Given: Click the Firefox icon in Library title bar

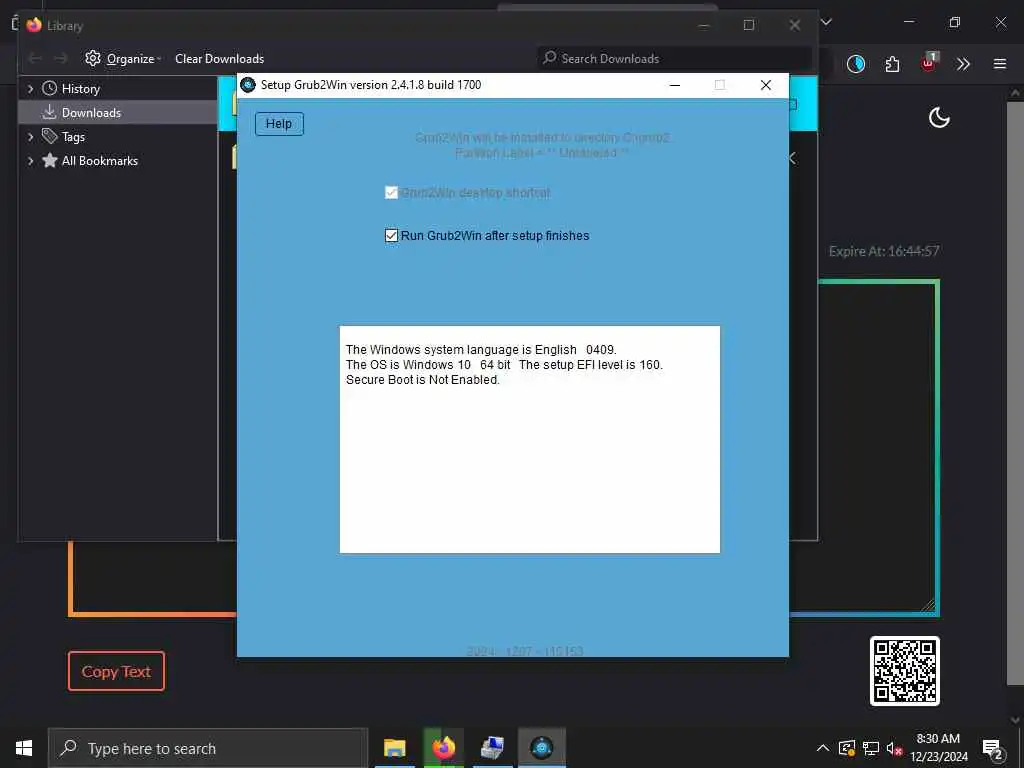Looking at the screenshot, I should (34, 25).
